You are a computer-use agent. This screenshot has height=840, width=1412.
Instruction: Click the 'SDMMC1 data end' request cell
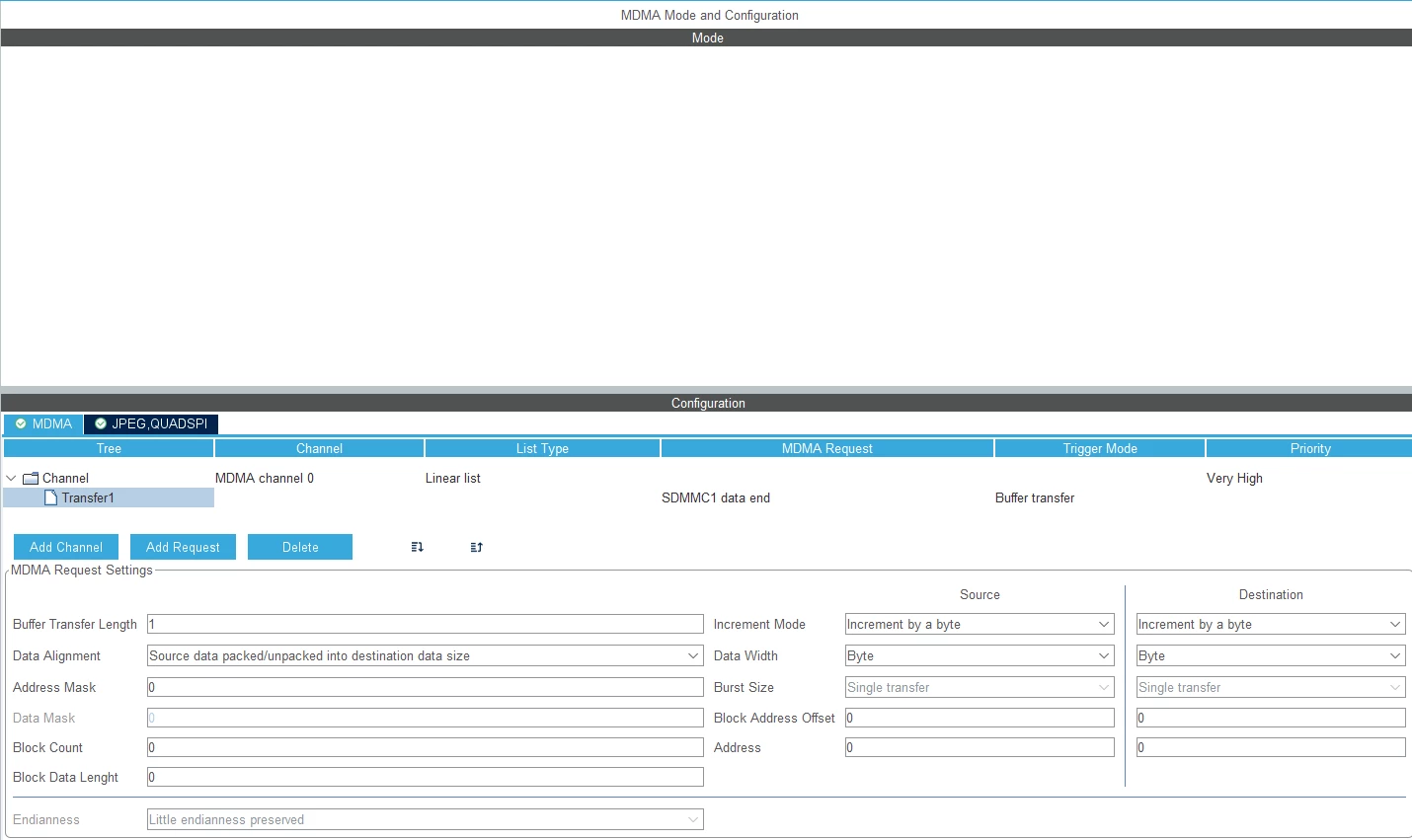pyautogui.click(x=716, y=498)
